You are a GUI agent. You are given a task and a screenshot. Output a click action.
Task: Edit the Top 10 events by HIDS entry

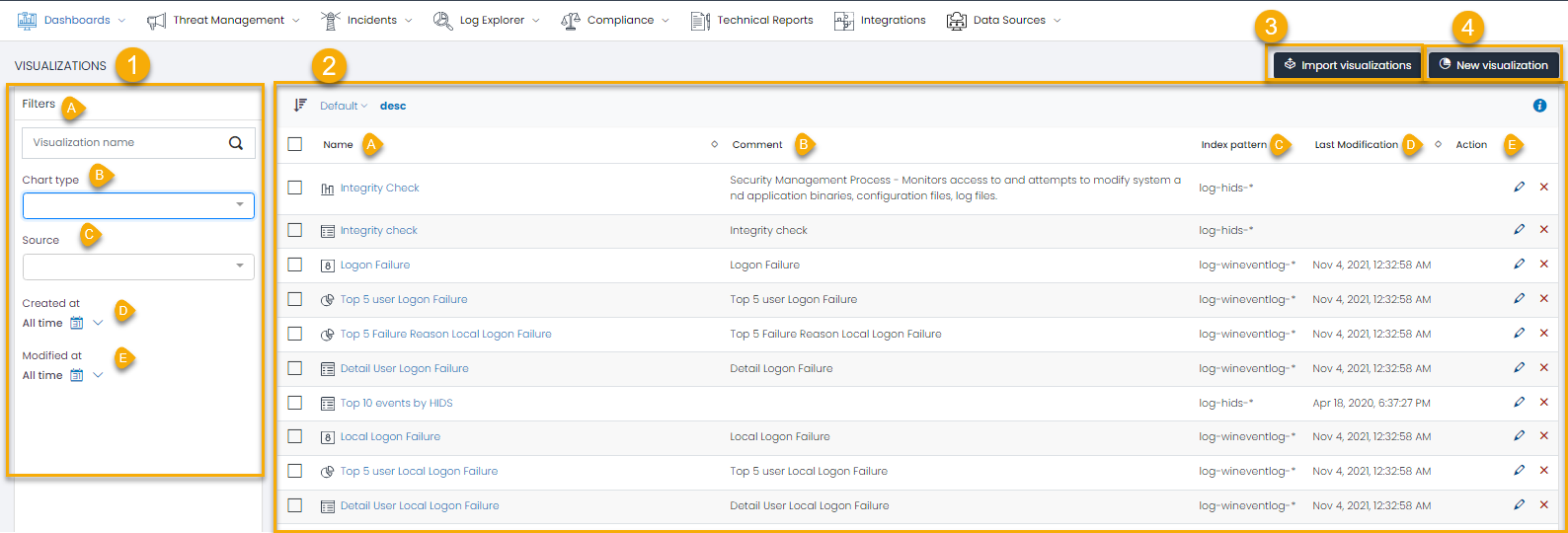click(1519, 402)
